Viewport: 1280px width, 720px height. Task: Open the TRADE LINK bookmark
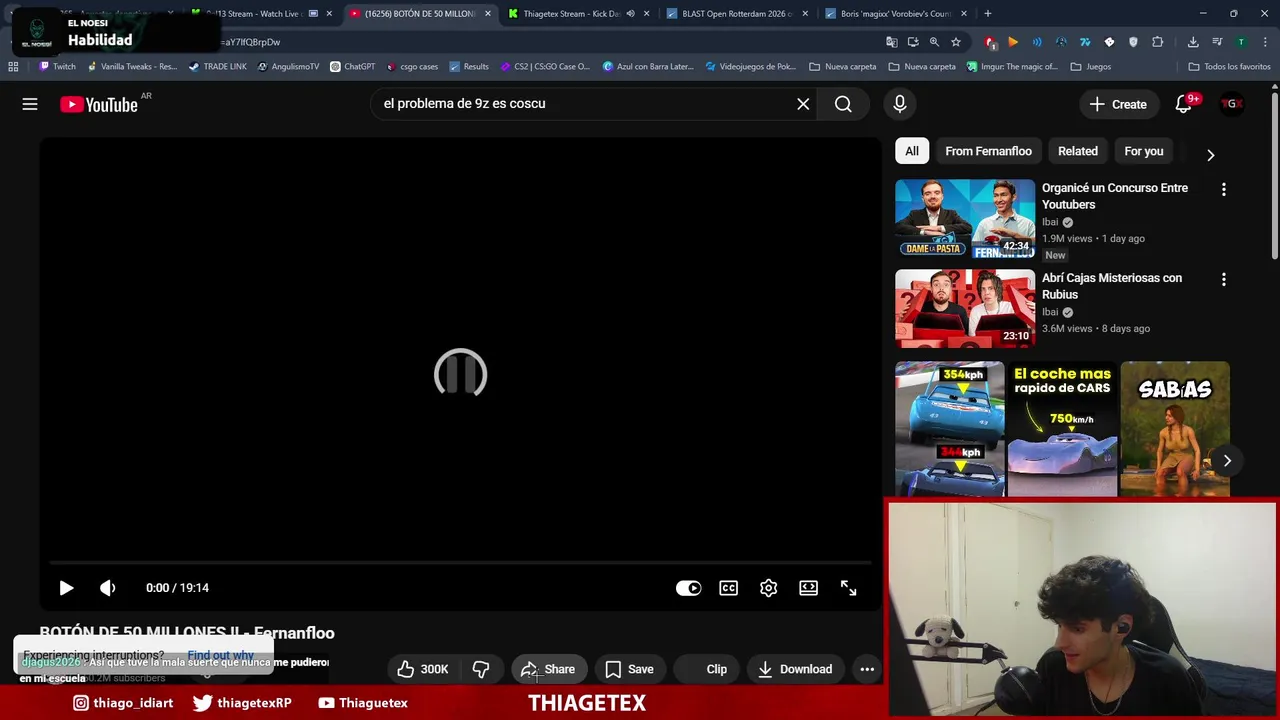[217, 67]
